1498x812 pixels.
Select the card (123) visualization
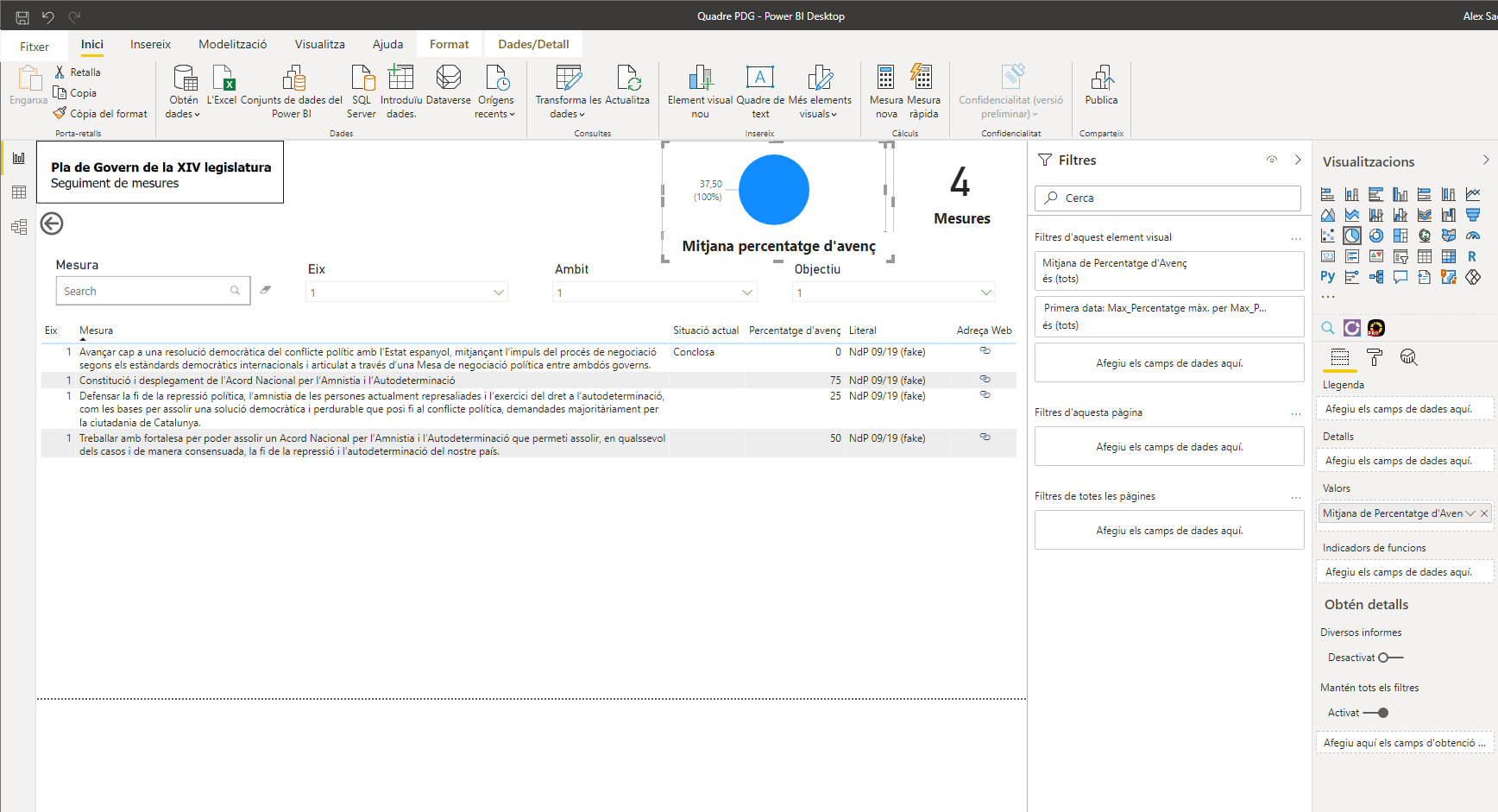(1327, 256)
